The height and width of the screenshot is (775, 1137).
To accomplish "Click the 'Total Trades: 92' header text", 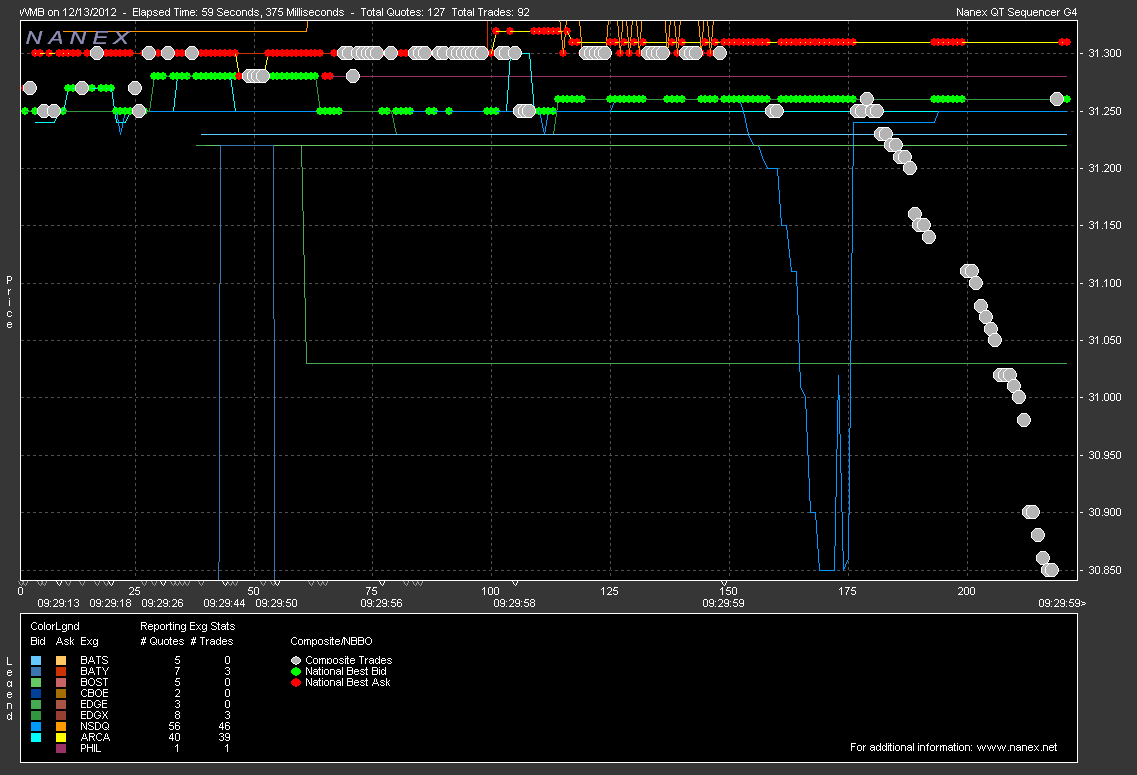I will pos(490,12).
